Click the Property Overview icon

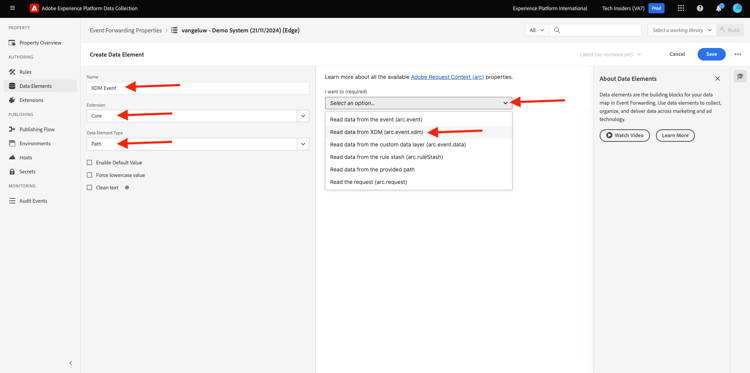[x=12, y=43]
